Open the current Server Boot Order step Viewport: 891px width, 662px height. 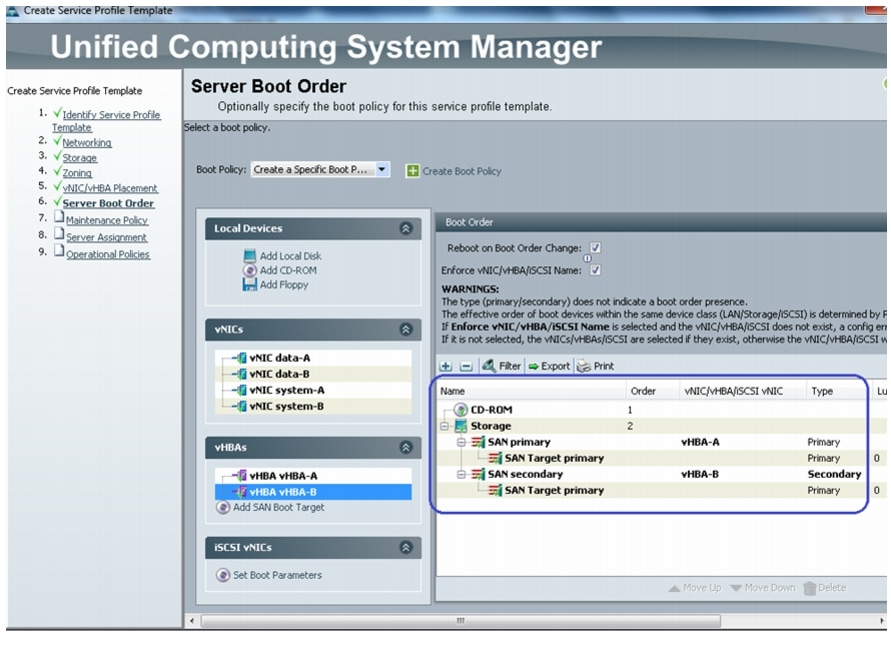(108, 203)
